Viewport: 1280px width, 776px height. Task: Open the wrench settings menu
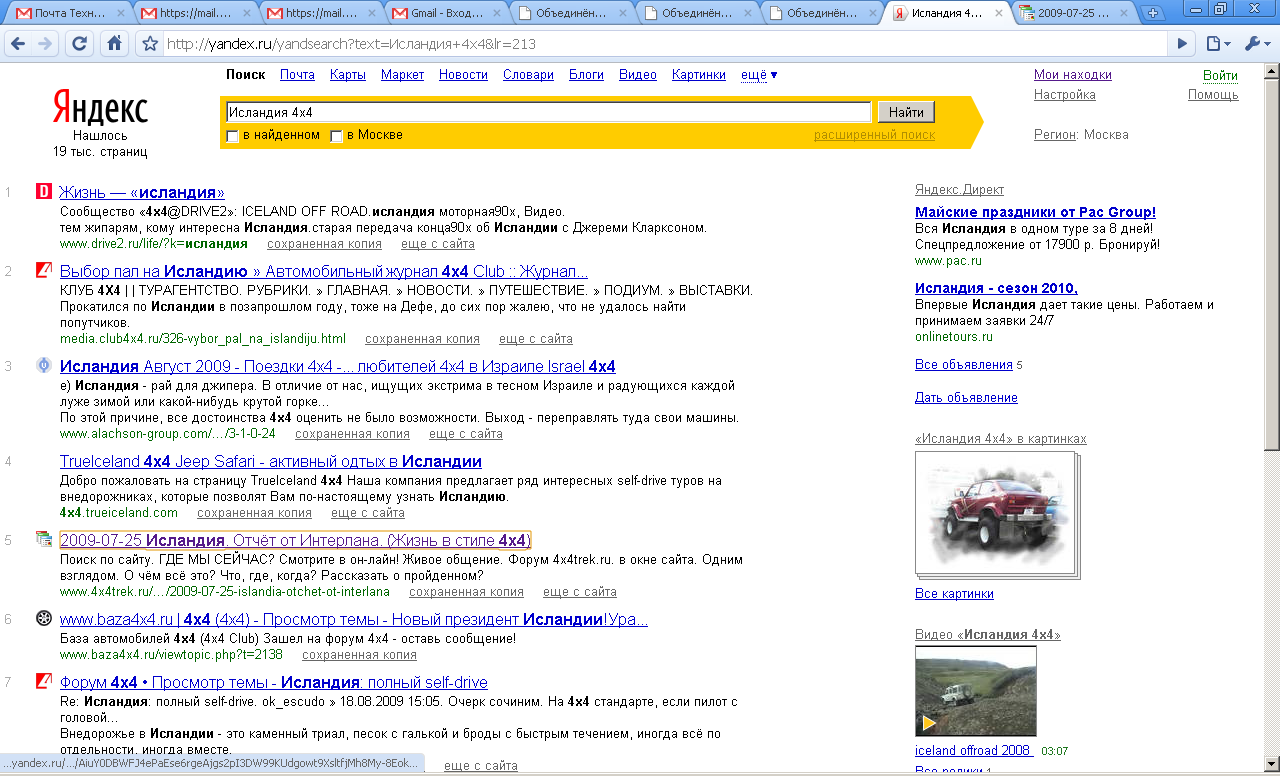pyautogui.click(x=1255, y=44)
